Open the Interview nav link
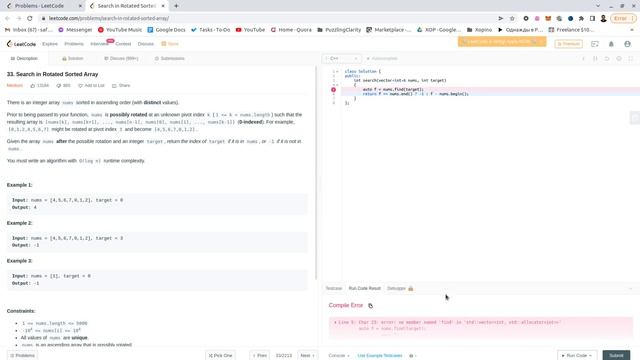This screenshot has height=360, width=640. click(99, 44)
